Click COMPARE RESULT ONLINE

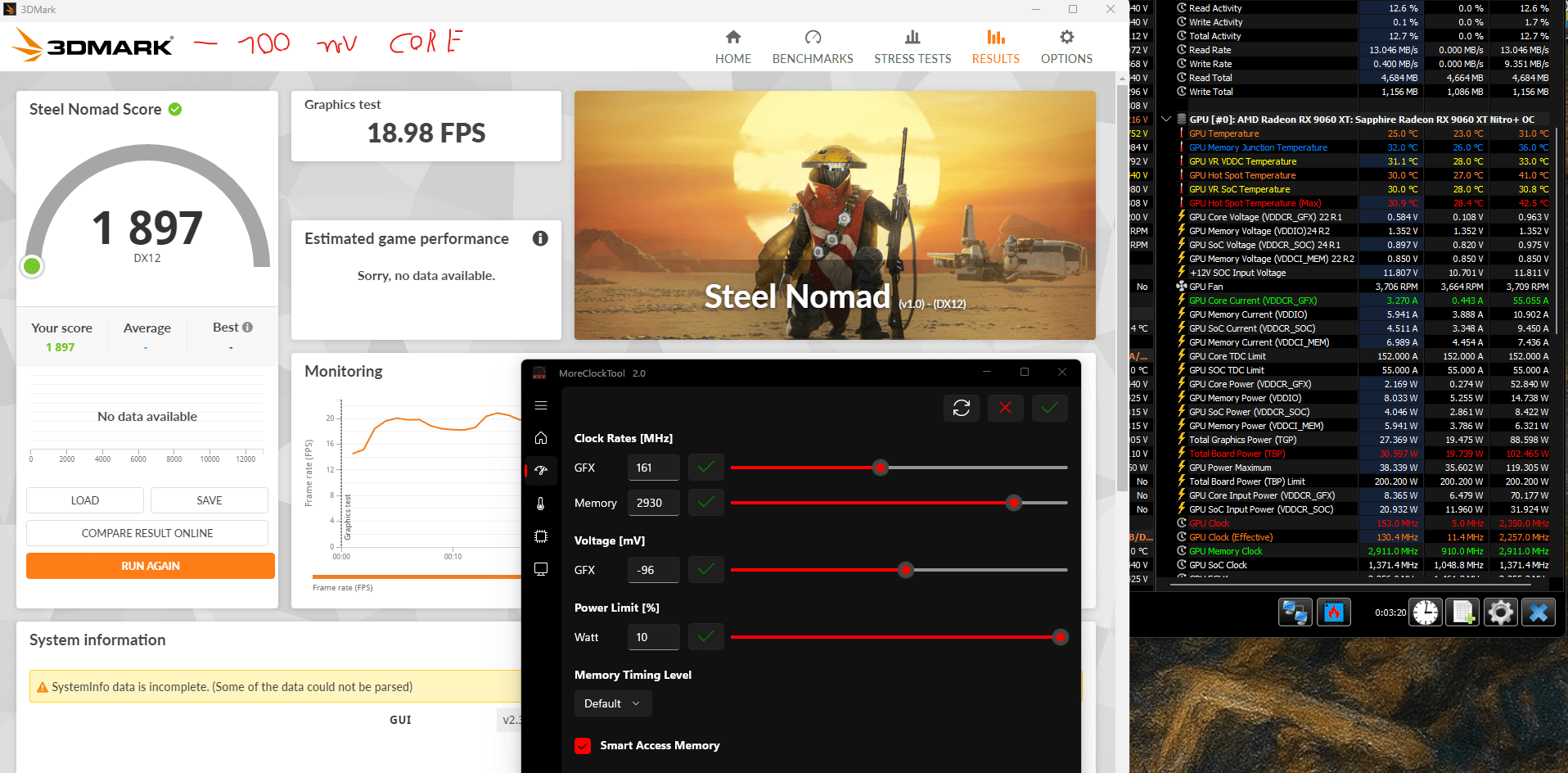point(147,533)
